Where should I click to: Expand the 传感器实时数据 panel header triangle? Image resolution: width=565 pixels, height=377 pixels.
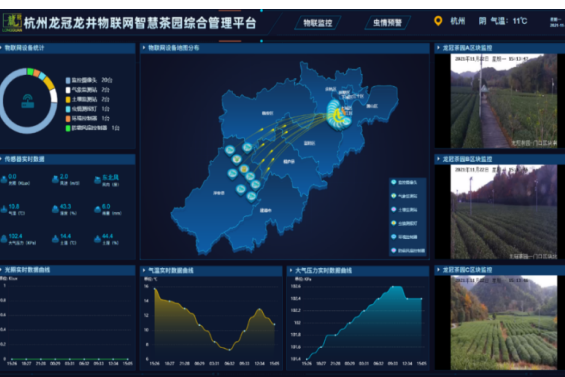(1, 159)
